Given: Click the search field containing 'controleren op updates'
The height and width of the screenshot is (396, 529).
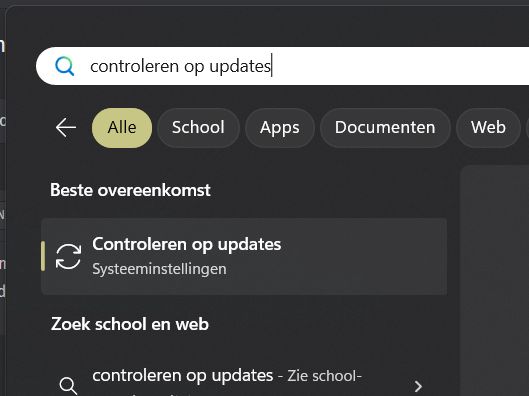Looking at the screenshot, I should (282, 66).
